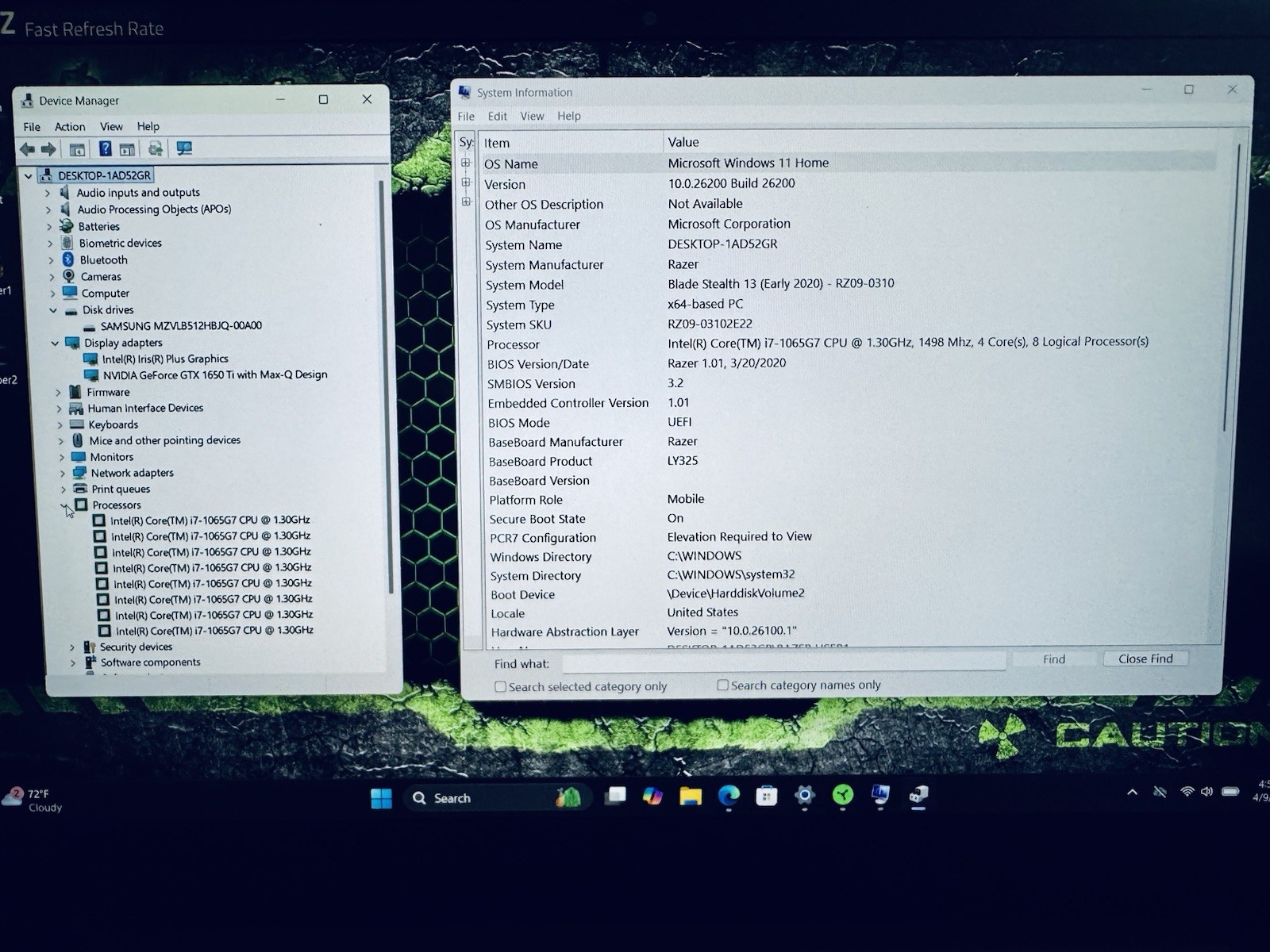Expand the Network adapters node
The image size is (1270, 952).
63,473
